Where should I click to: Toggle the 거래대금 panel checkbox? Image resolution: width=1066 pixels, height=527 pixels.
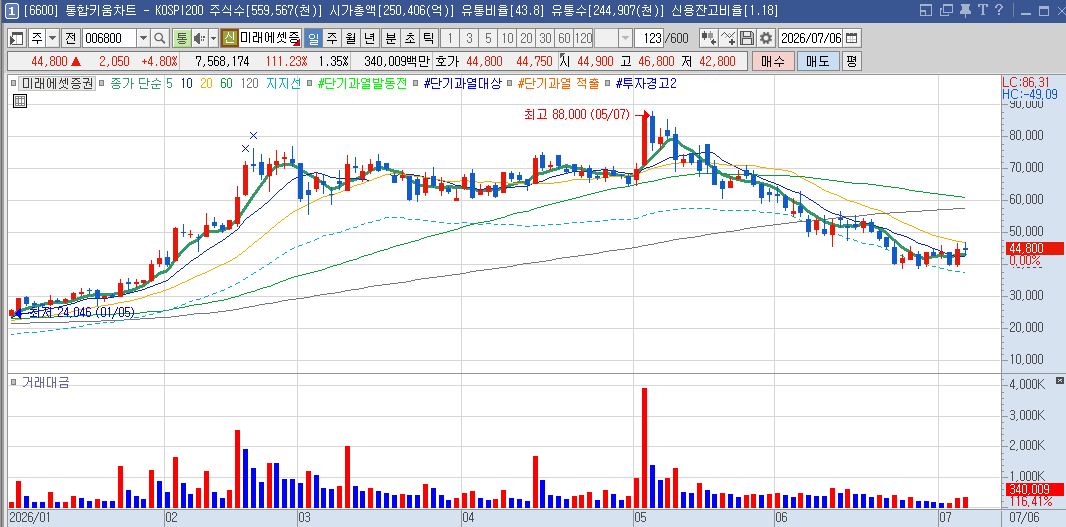[13, 382]
